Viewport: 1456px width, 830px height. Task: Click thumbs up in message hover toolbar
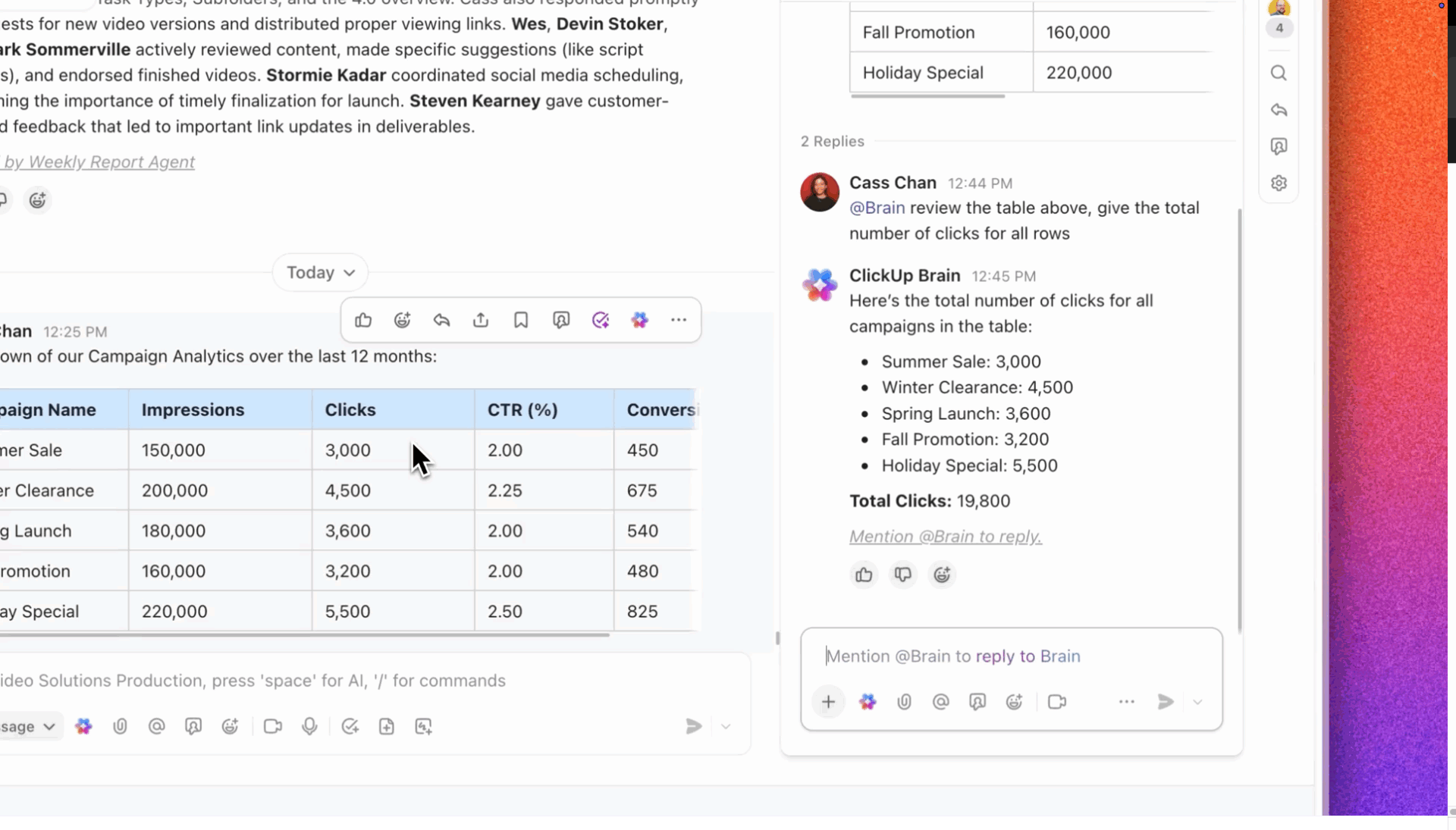tap(363, 321)
